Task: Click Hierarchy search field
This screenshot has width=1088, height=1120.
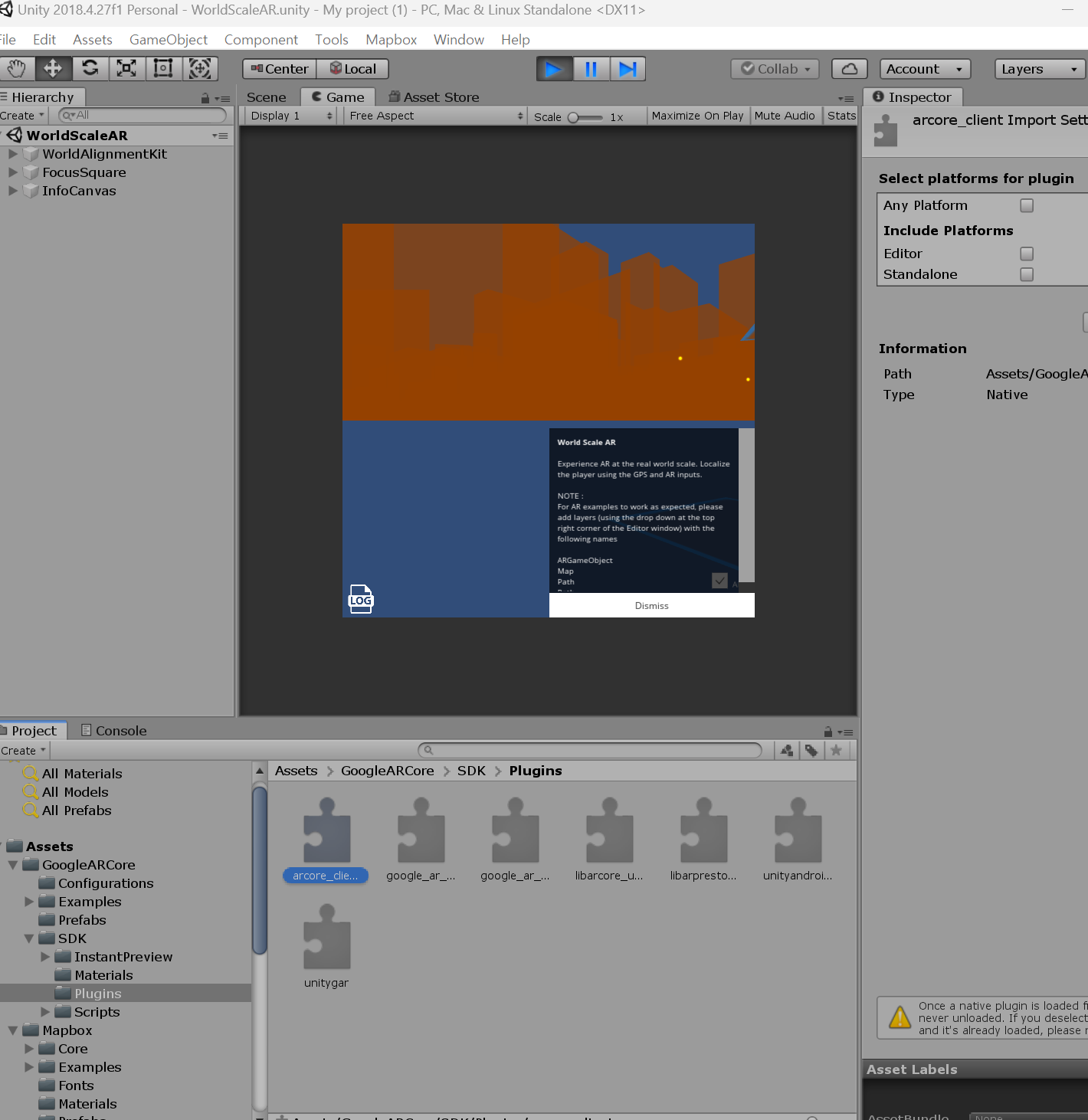Action: tap(143, 115)
